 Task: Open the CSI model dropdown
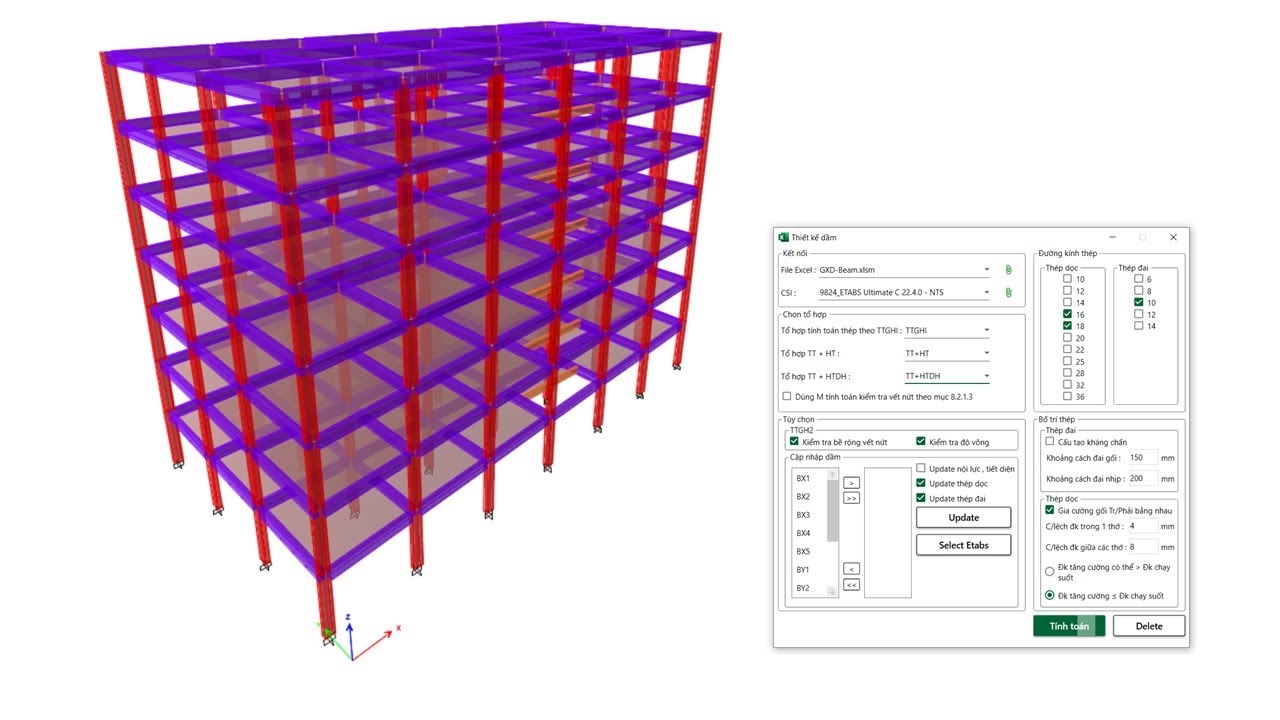987,292
